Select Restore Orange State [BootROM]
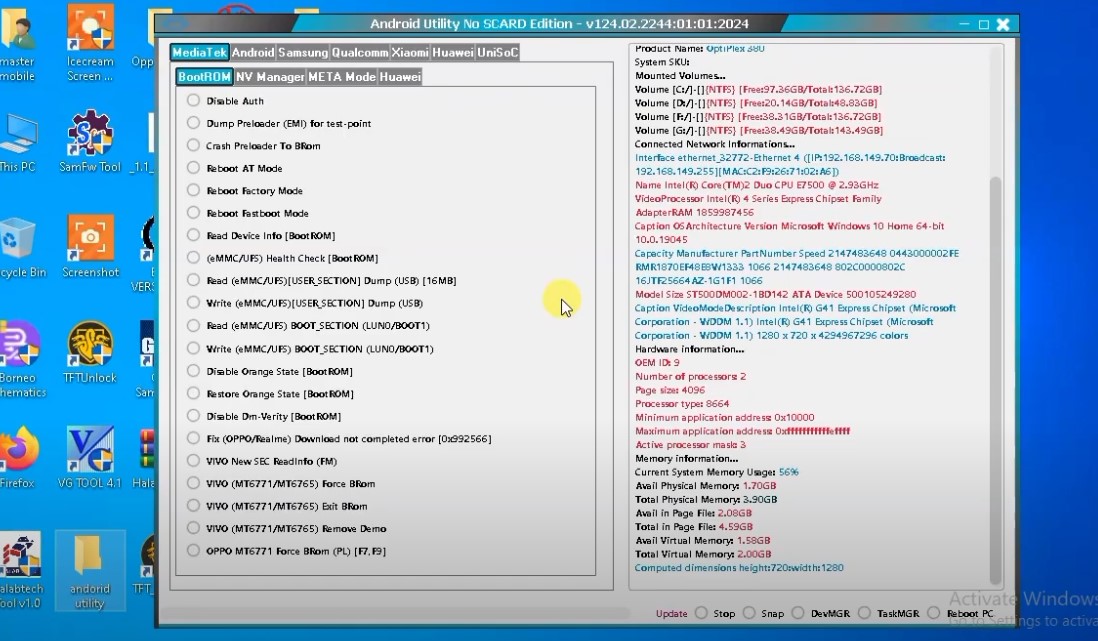This screenshot has width=1098, height=641. [193, 393]
